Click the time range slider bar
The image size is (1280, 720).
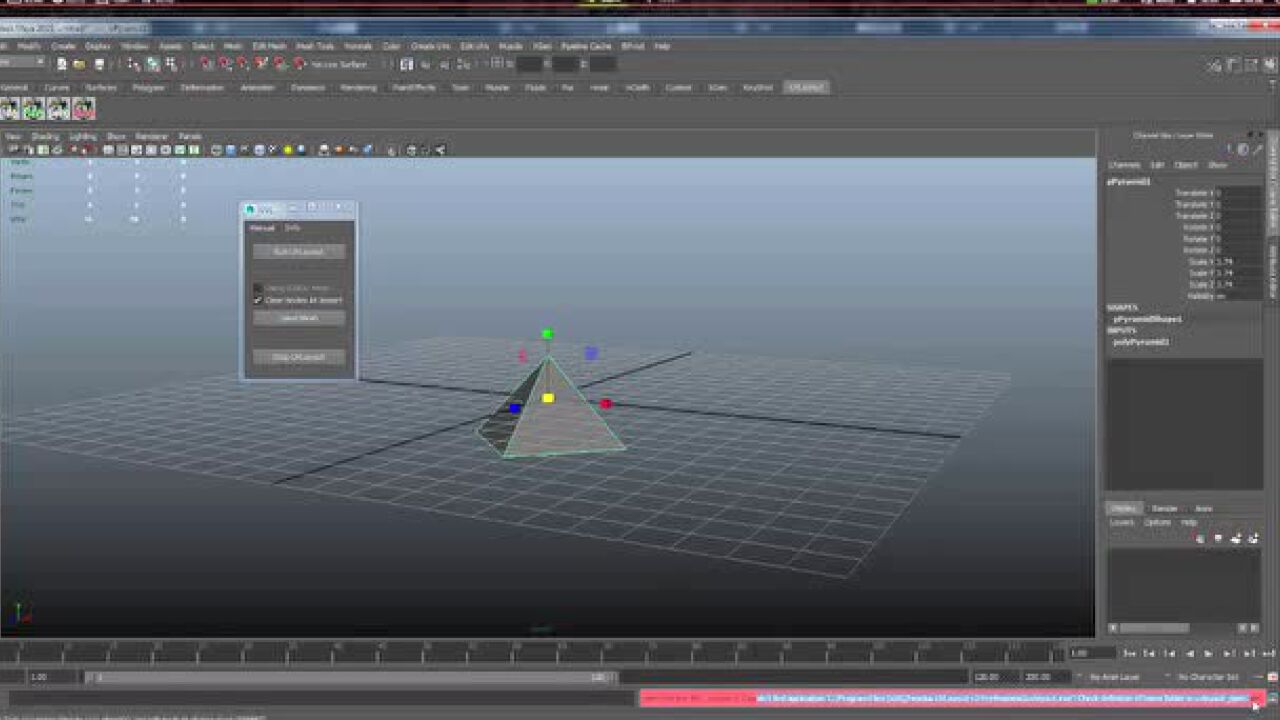[350, 677]
